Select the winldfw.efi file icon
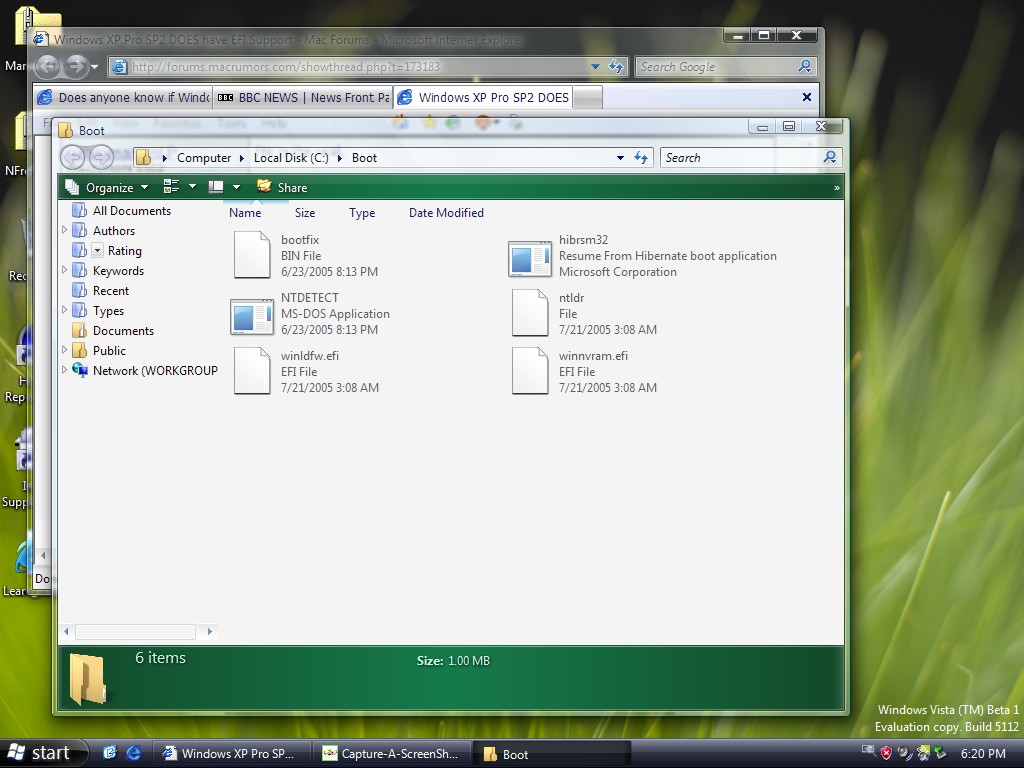The image size is (1024, 768). point(252,370)
